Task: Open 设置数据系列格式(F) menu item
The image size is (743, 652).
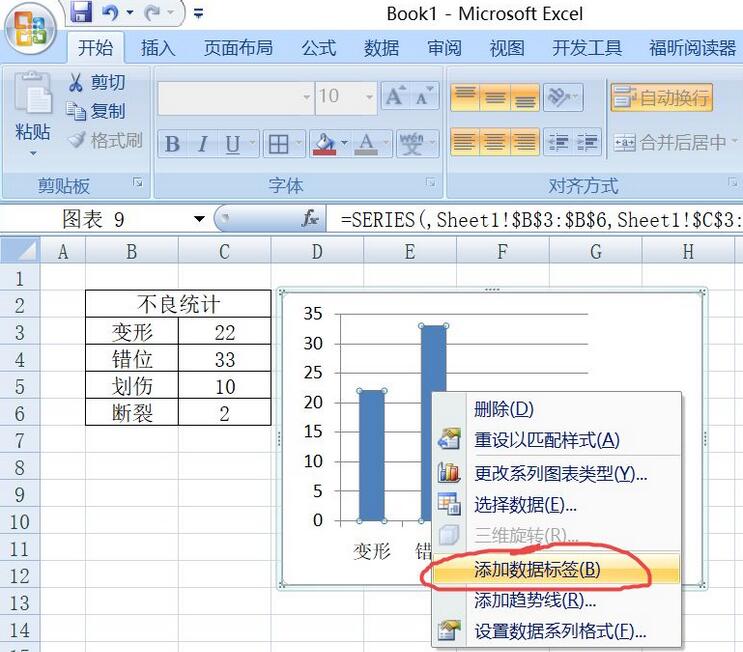Action: (557, 631)
